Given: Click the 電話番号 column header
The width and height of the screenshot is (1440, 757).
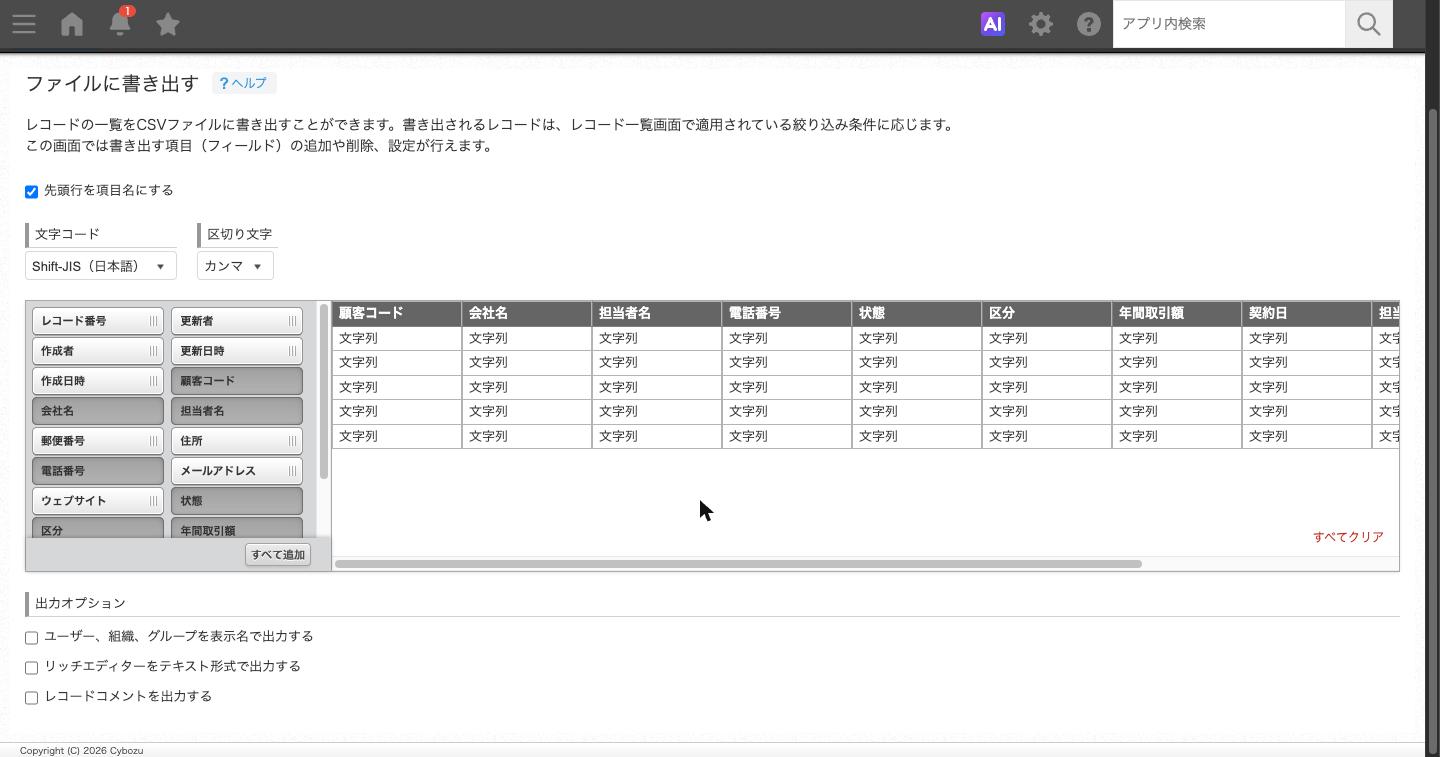Looking at the screenshot, I should 787,313.
